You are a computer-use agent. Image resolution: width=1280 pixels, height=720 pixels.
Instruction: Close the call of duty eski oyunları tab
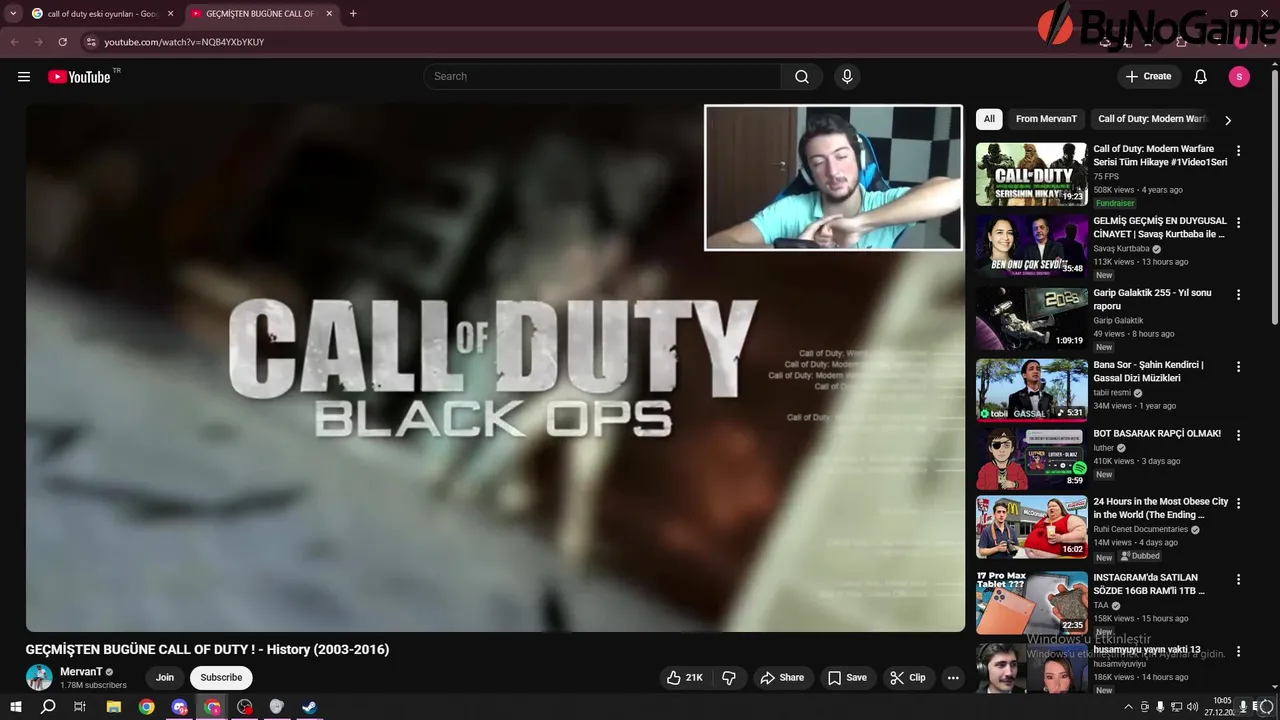point(170,14)
